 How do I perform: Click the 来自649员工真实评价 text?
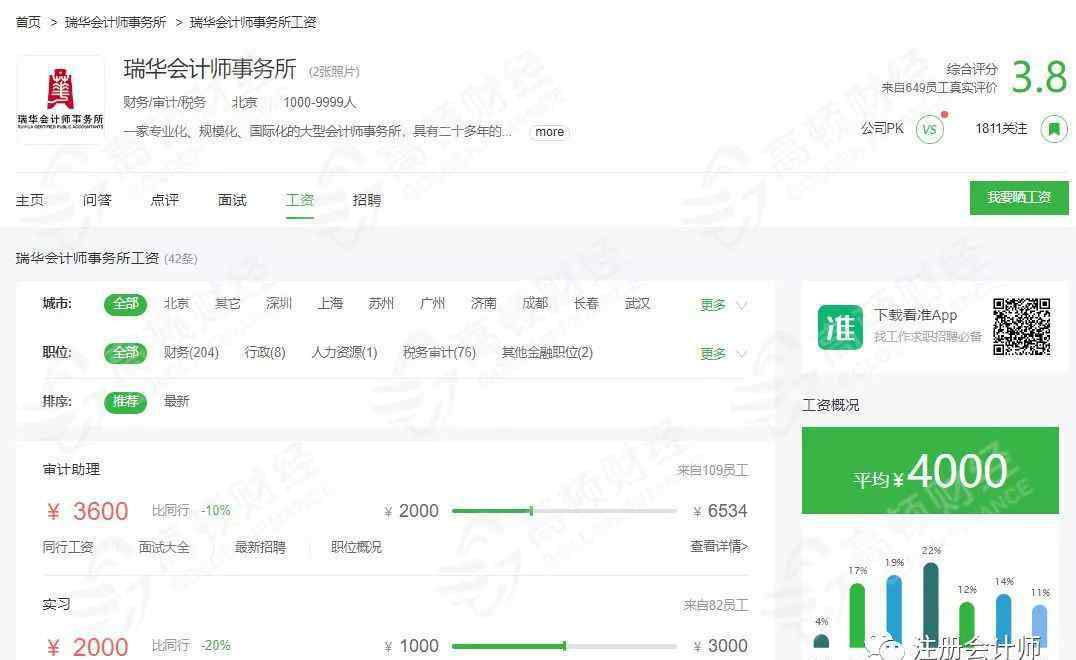pos(939,88)
